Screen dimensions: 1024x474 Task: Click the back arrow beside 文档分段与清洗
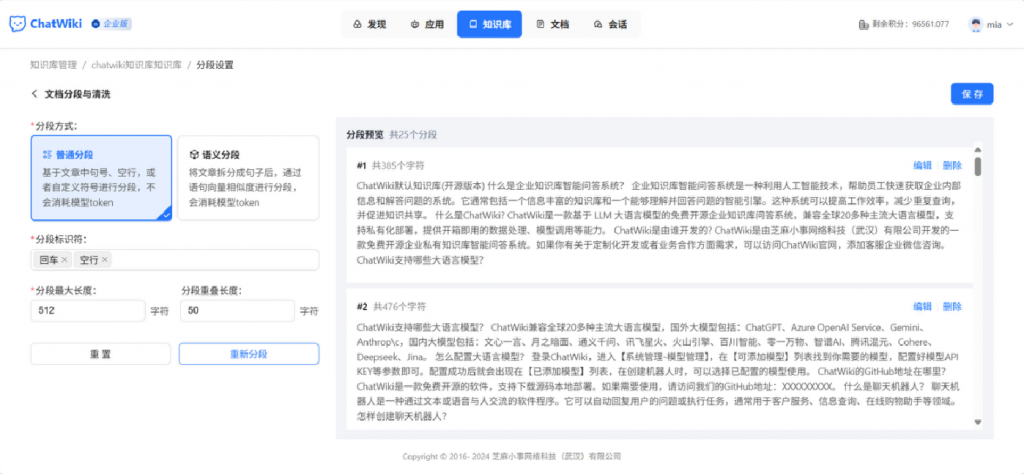click(x=35, y=94)
